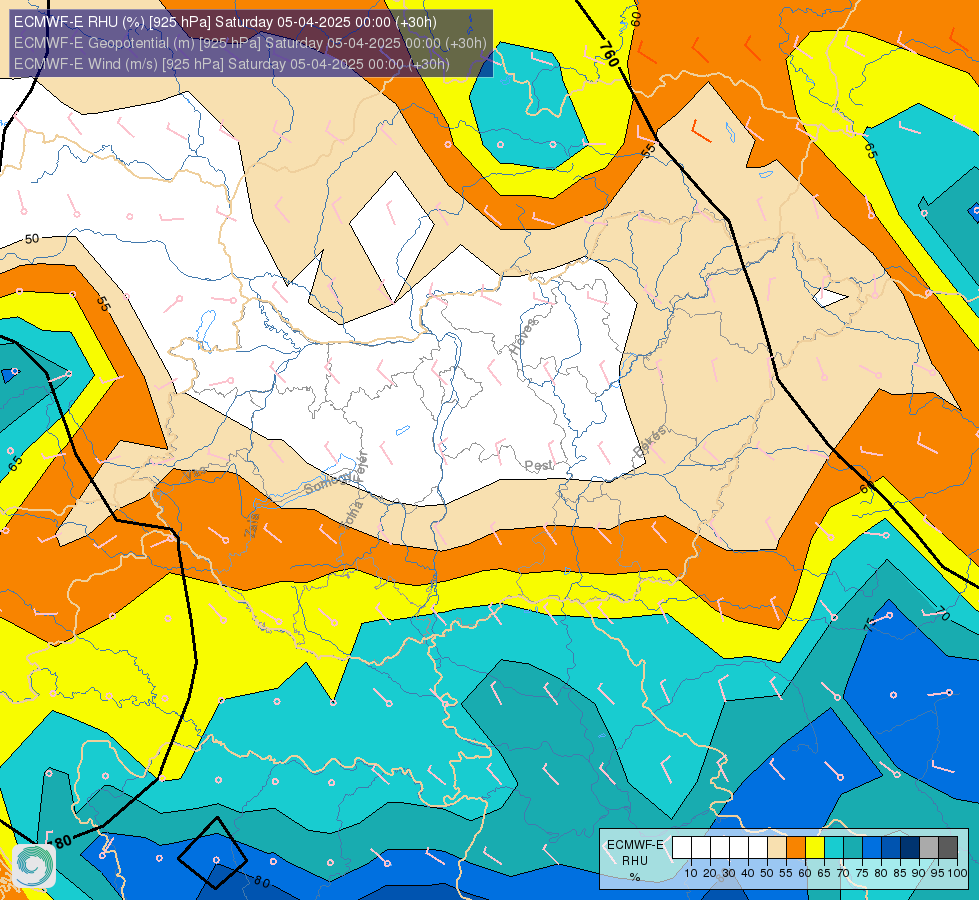This screenshot has width=979, height=900.
Task: Click the Zala county label on the map
Action: click(252, 528)
